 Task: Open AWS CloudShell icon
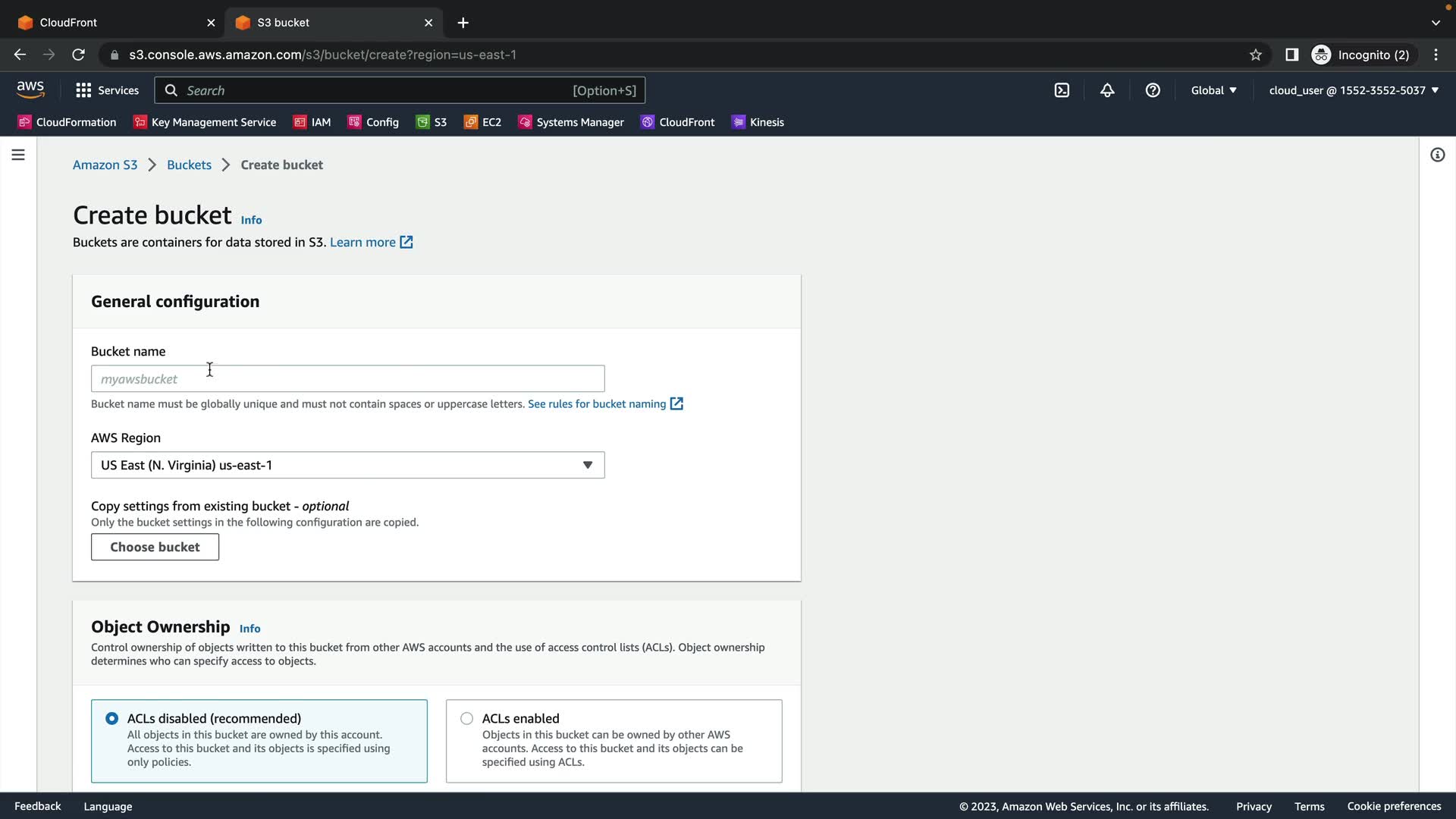[1062, 90]
